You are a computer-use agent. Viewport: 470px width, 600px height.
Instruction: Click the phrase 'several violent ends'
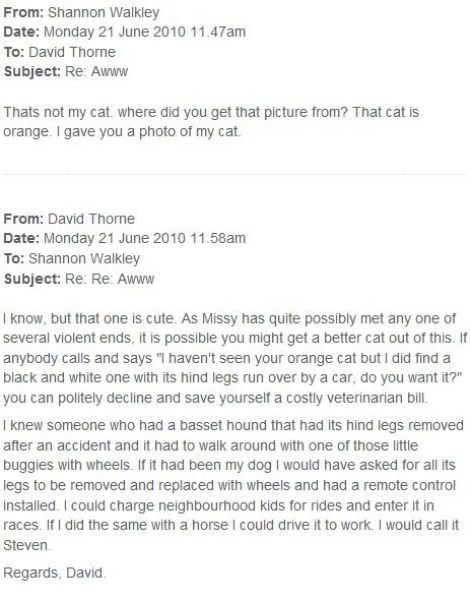coord(69,339)
